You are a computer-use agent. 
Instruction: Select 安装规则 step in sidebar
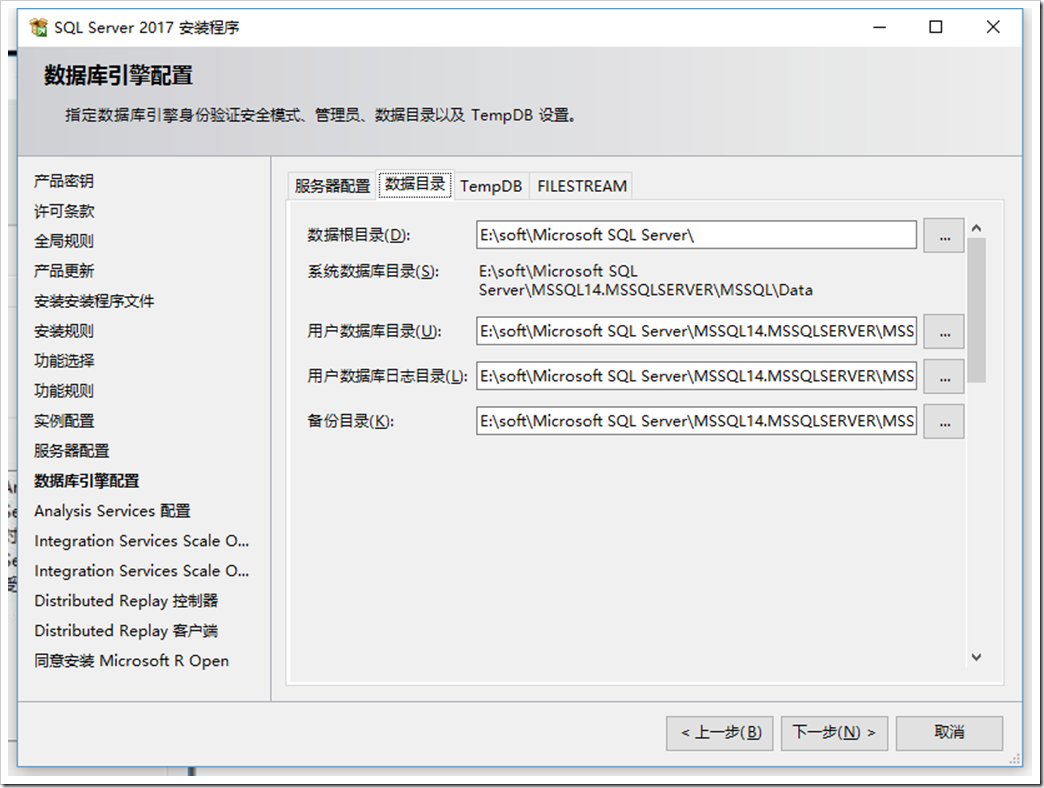(64, 331)
